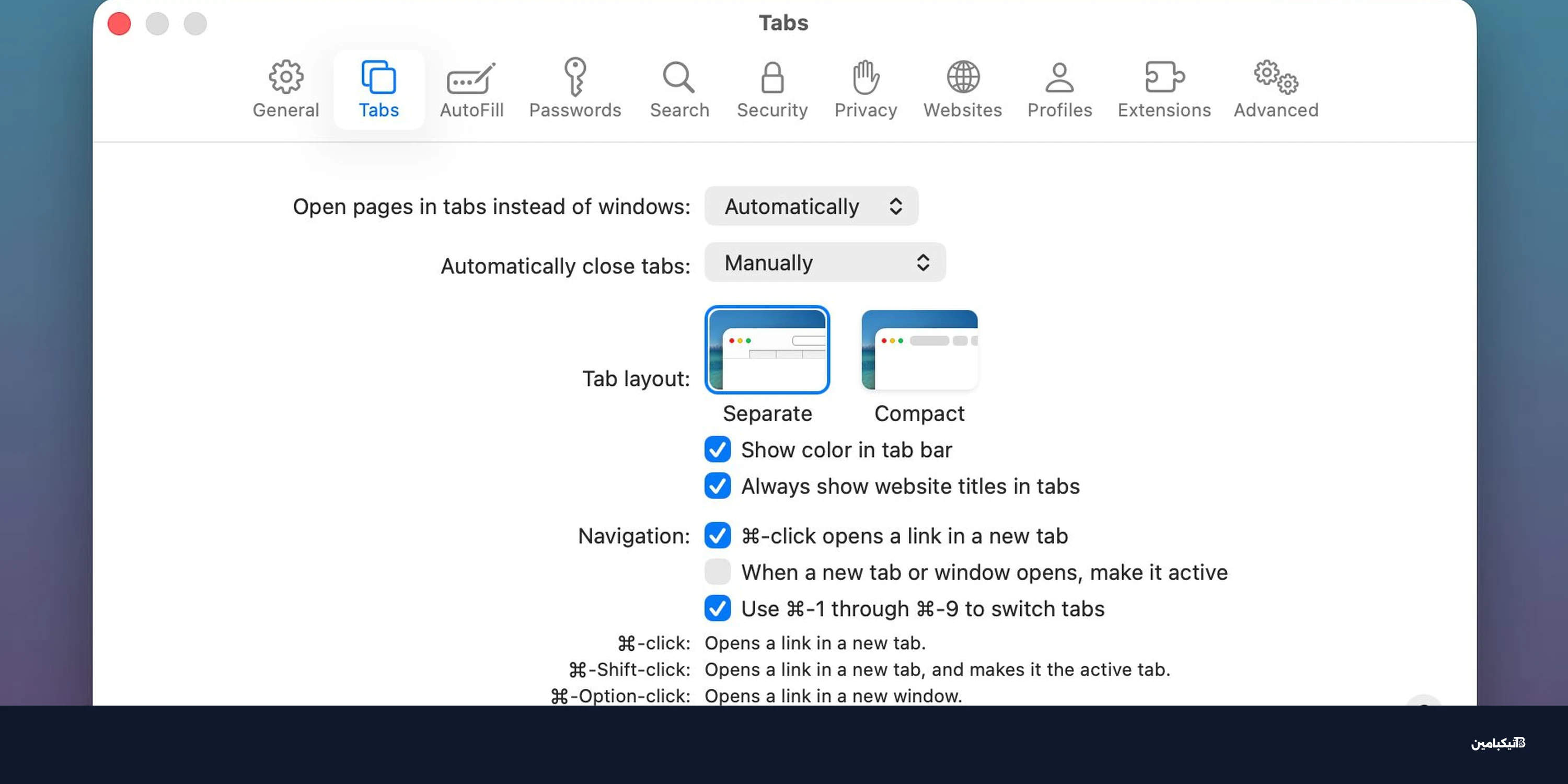Screen dimensions: 1568x784
Task: Expand the Manually close tabs dropdown
Action: (x=824, y=263)
